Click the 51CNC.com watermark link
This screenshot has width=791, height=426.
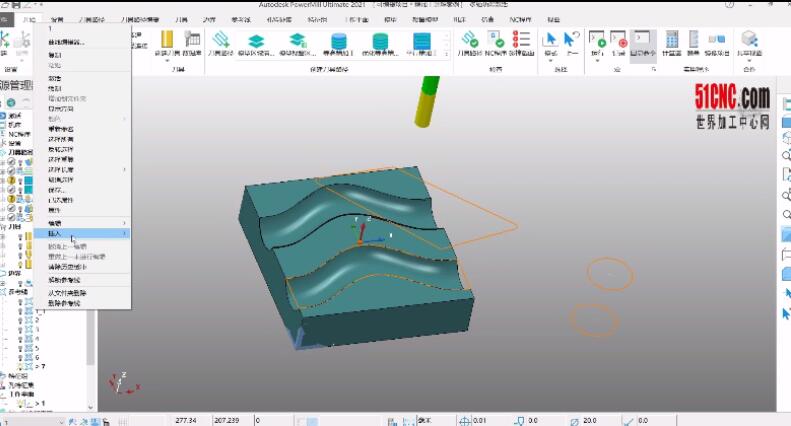click(732, 98)
